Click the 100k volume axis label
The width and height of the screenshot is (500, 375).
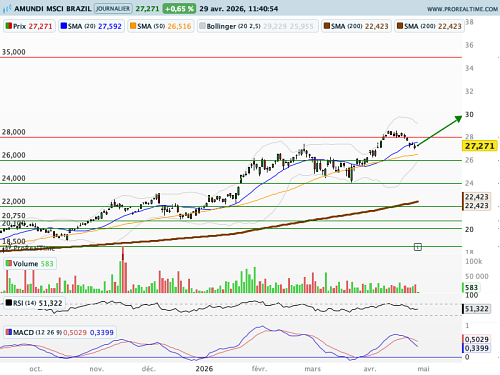coord(474,261)
